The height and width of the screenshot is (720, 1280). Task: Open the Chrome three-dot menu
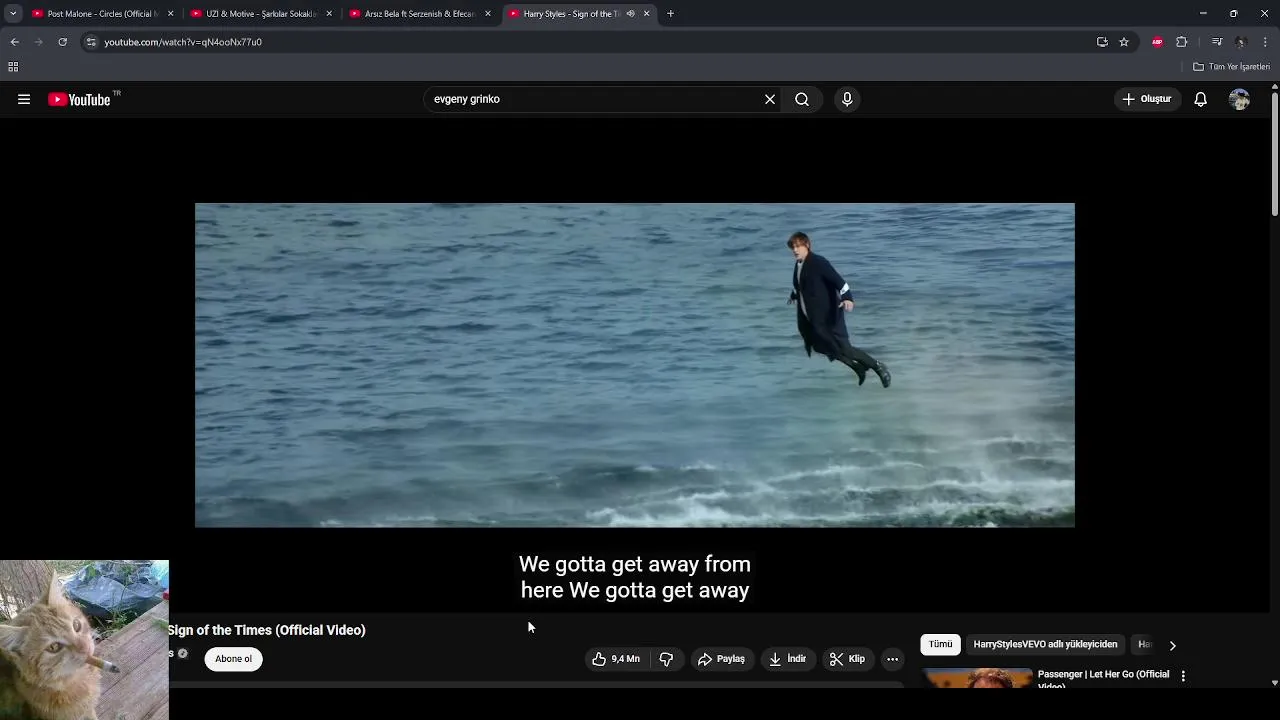click(1266, 42)
